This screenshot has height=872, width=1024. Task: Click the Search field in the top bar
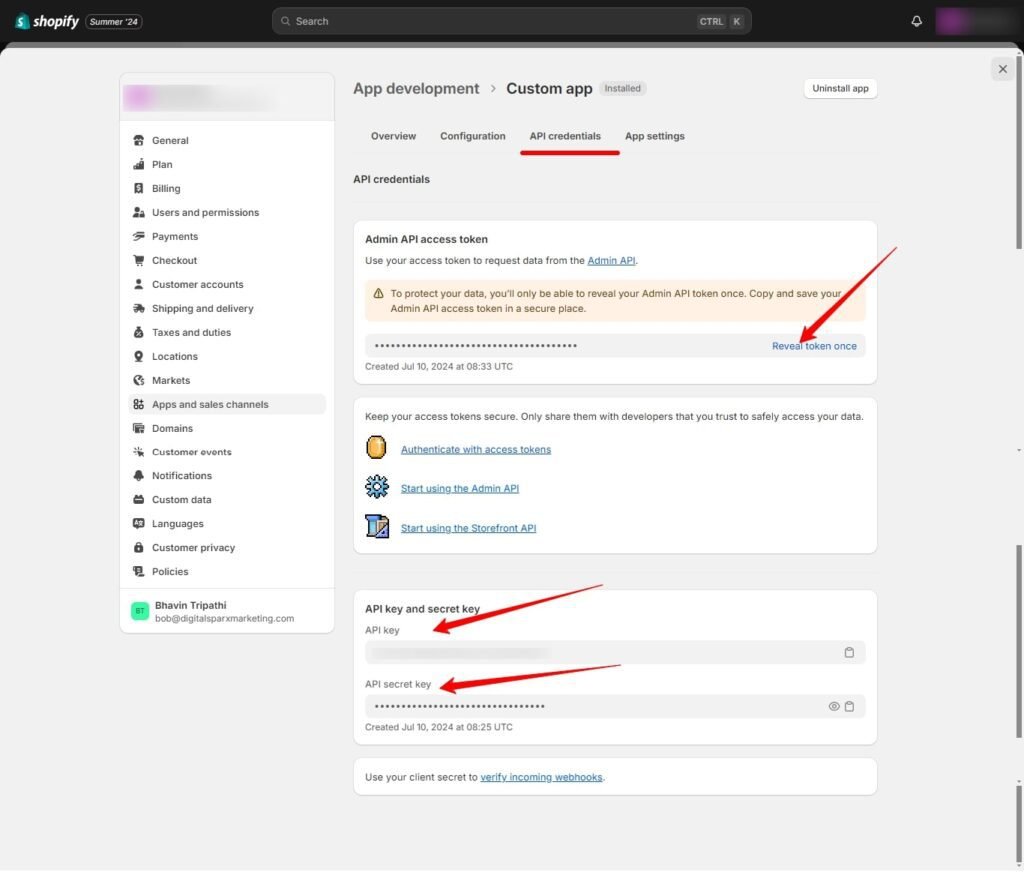511,22
